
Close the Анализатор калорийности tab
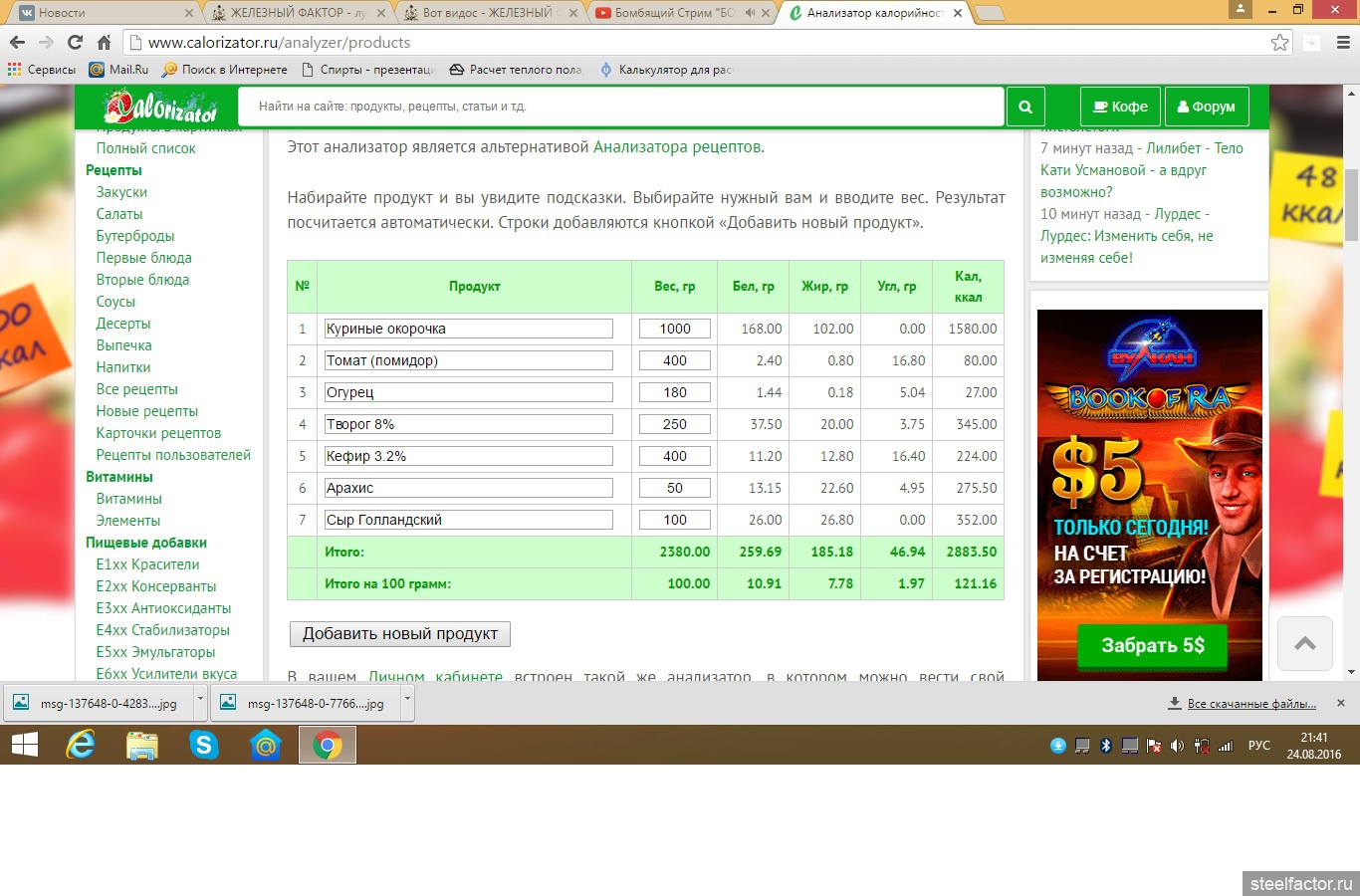[958, 13]
